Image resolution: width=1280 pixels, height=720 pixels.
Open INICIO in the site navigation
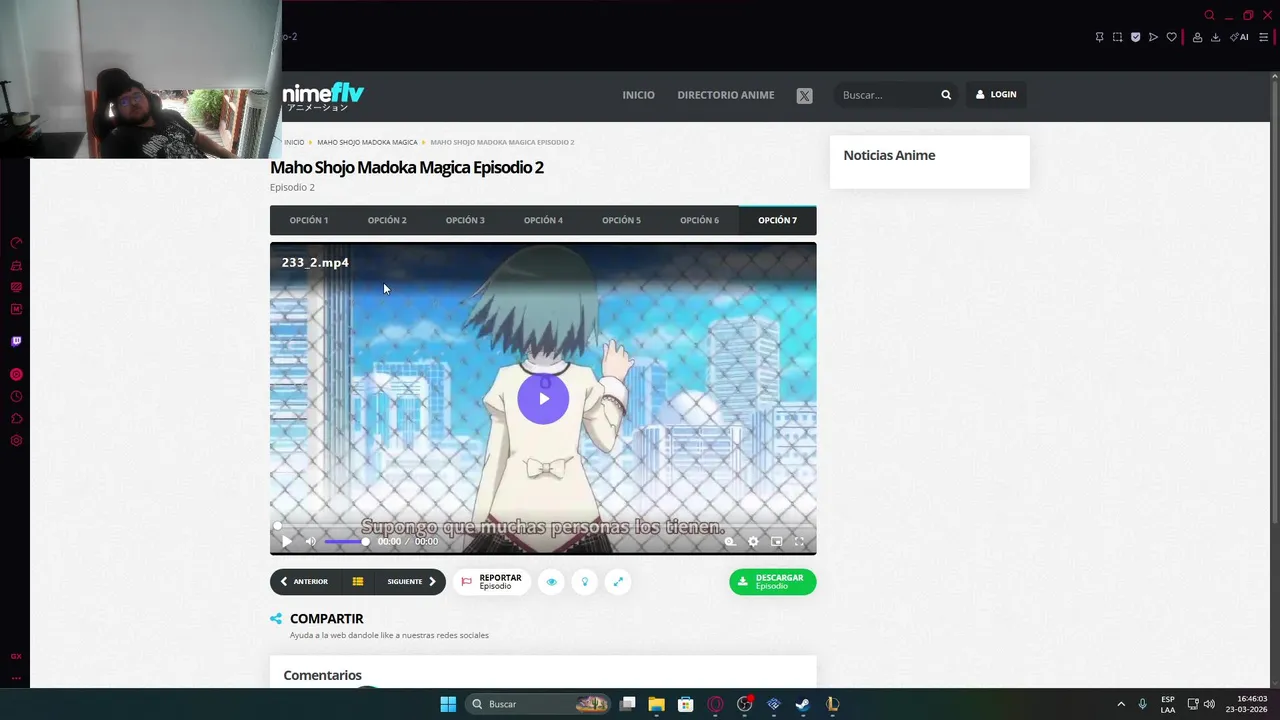point(638,95)
